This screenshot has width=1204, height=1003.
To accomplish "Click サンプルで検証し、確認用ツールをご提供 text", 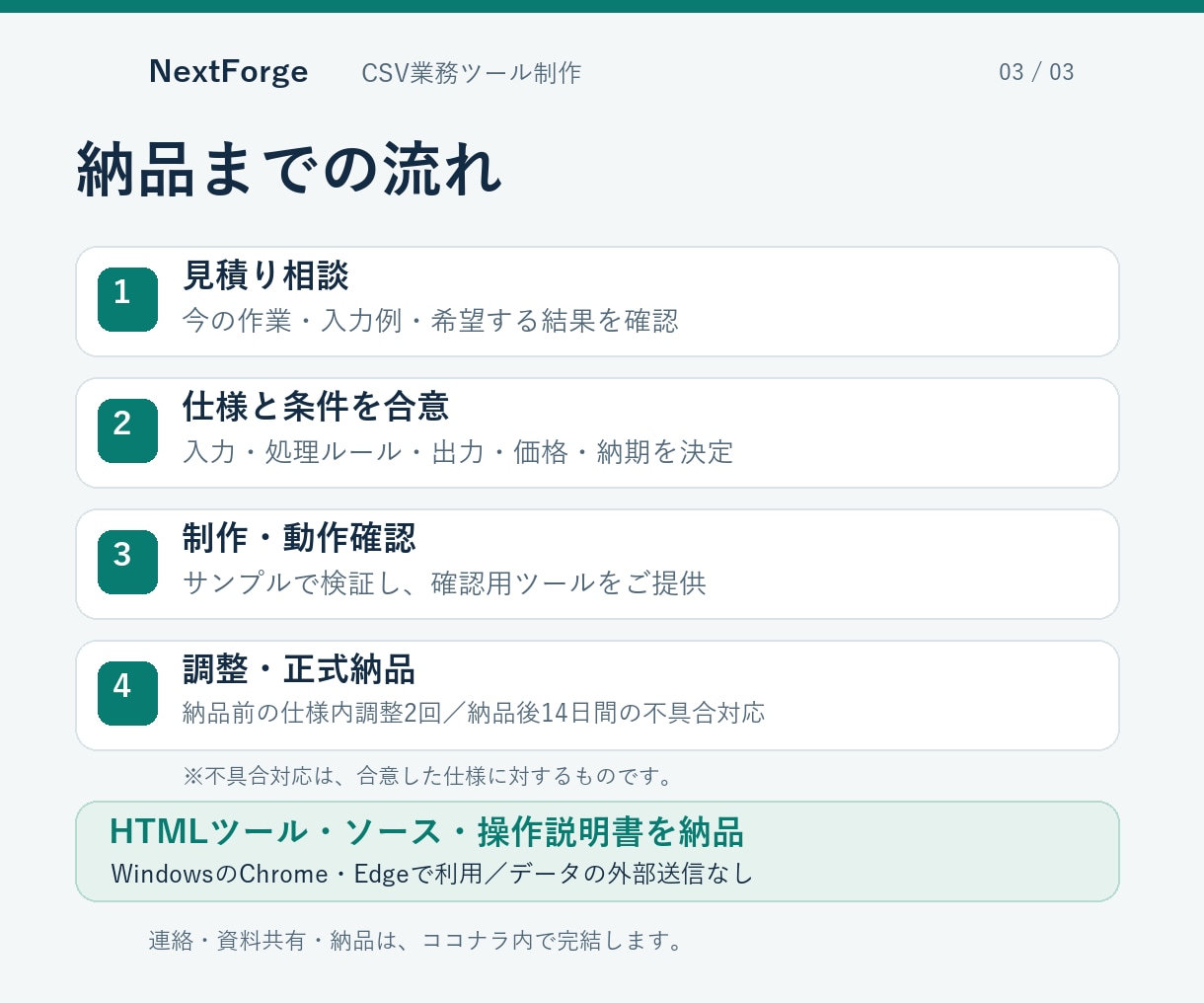I will coord(444,583).
